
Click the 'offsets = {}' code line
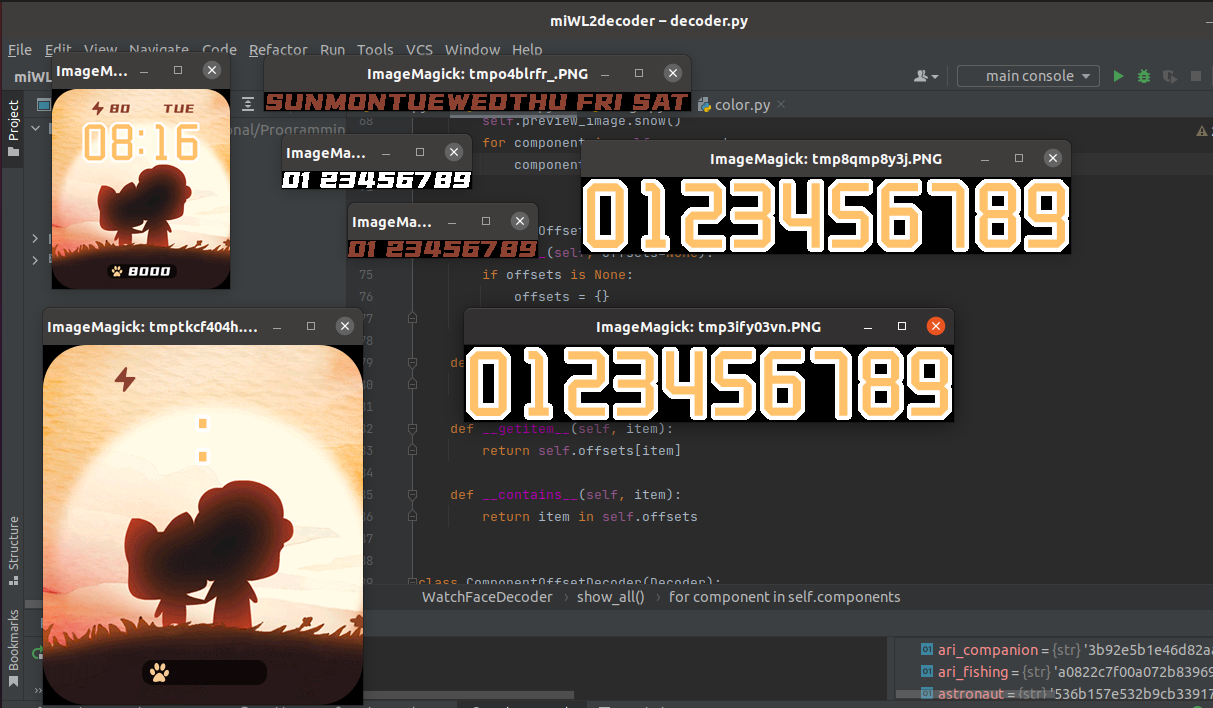561,297
